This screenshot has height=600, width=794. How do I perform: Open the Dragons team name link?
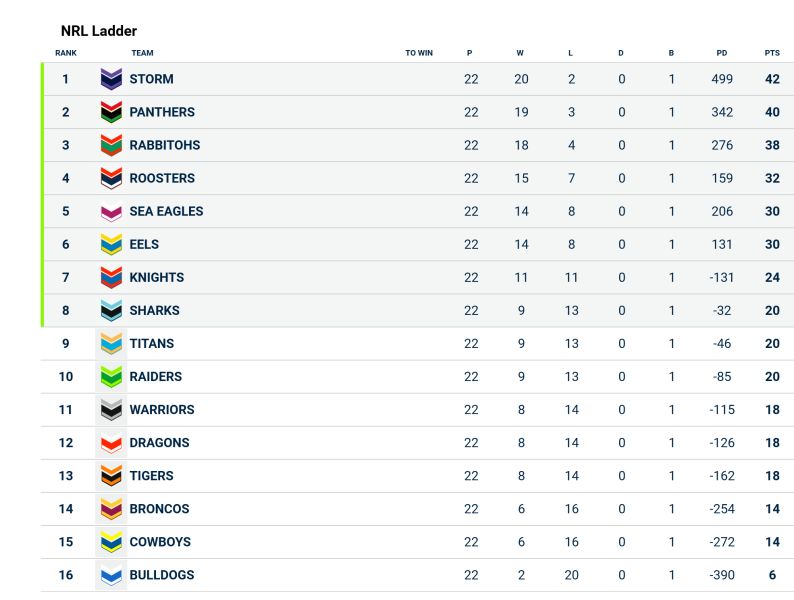pos(160,443)
